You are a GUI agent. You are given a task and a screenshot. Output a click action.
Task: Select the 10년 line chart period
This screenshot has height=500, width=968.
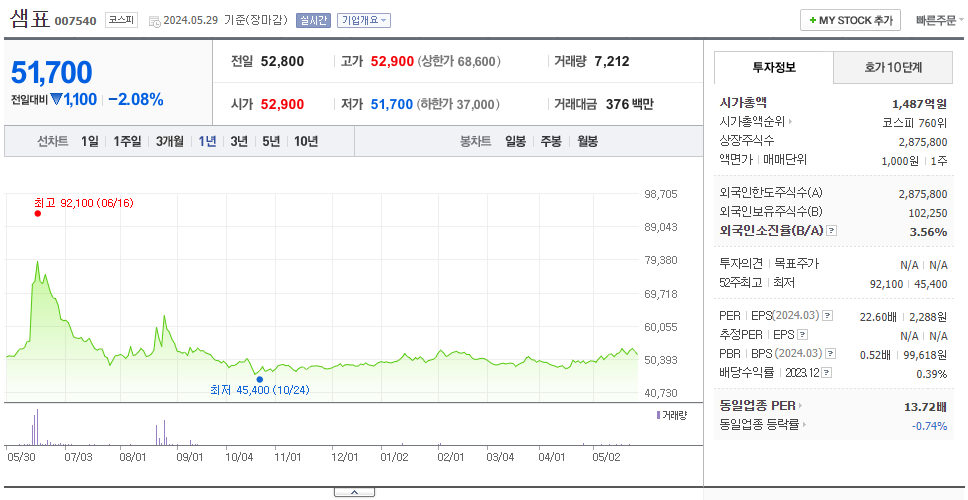coord(306,141)
